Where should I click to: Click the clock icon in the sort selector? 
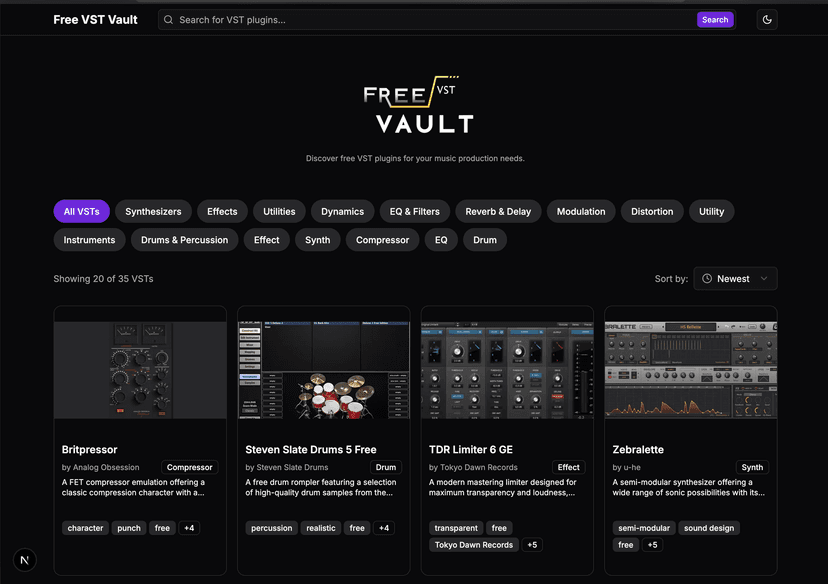tap(707, 278)
